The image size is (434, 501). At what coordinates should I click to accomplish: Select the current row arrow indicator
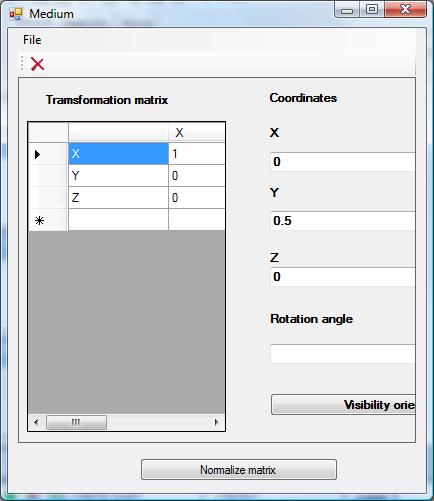37,154
